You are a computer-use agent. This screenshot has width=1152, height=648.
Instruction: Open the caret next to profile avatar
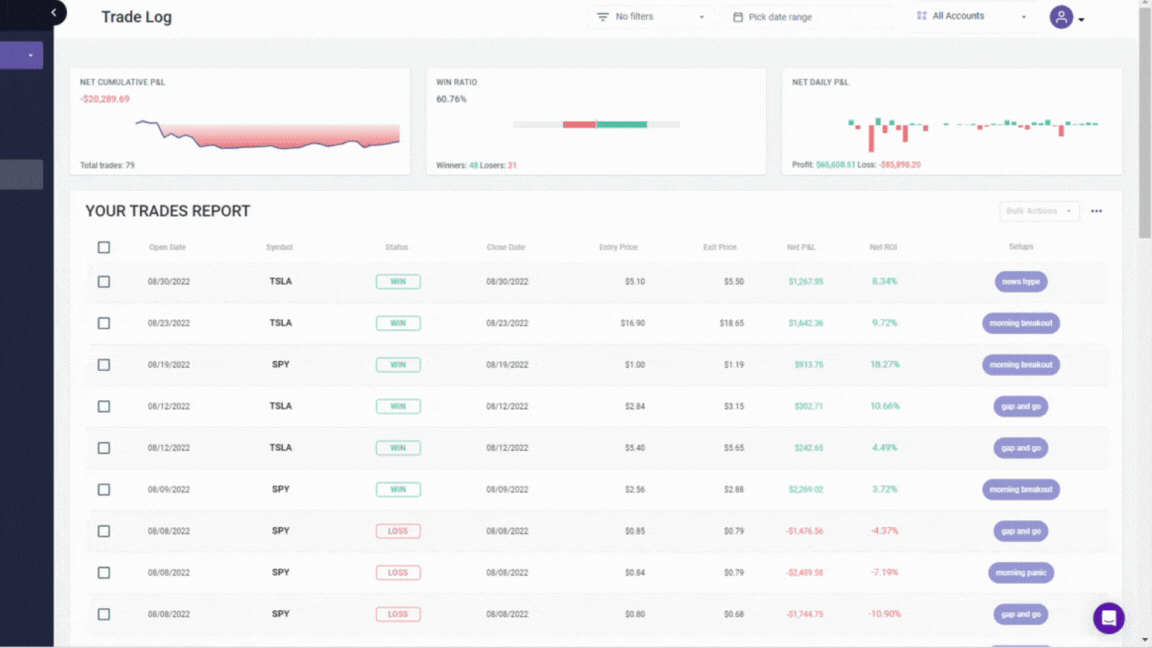pyautogui.click(x=1081, y=20)
